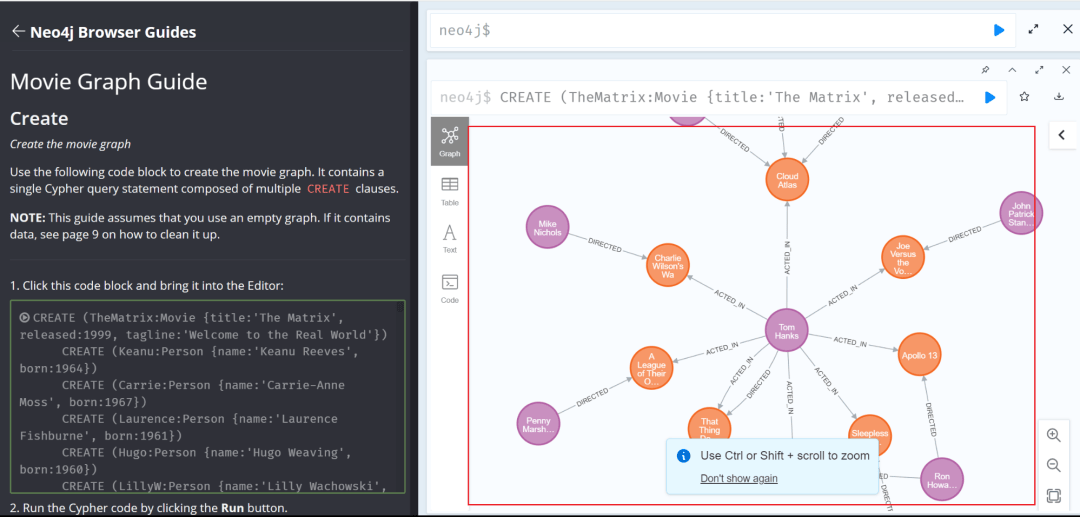The width and height of the screenshot is (1080, 517).
Task: Download the query results
Action: point(1059,97)
